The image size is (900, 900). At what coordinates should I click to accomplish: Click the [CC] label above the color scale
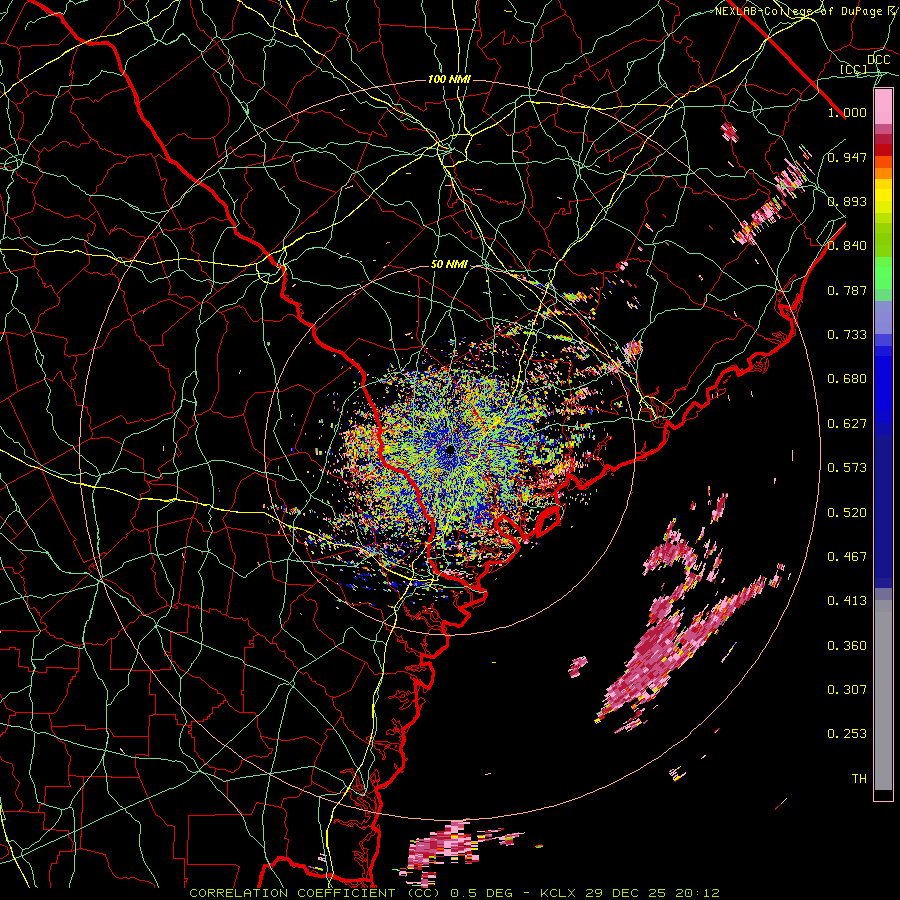(854, 69)
